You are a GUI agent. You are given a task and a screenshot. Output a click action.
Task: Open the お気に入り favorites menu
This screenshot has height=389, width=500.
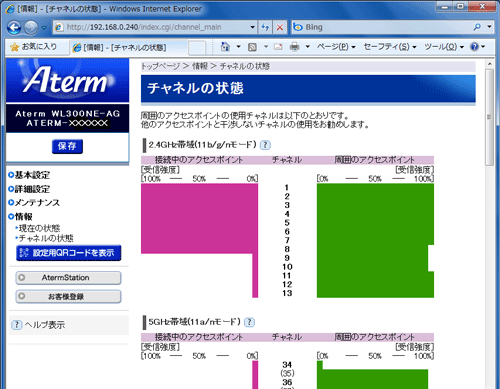click(x=34, y=47)
